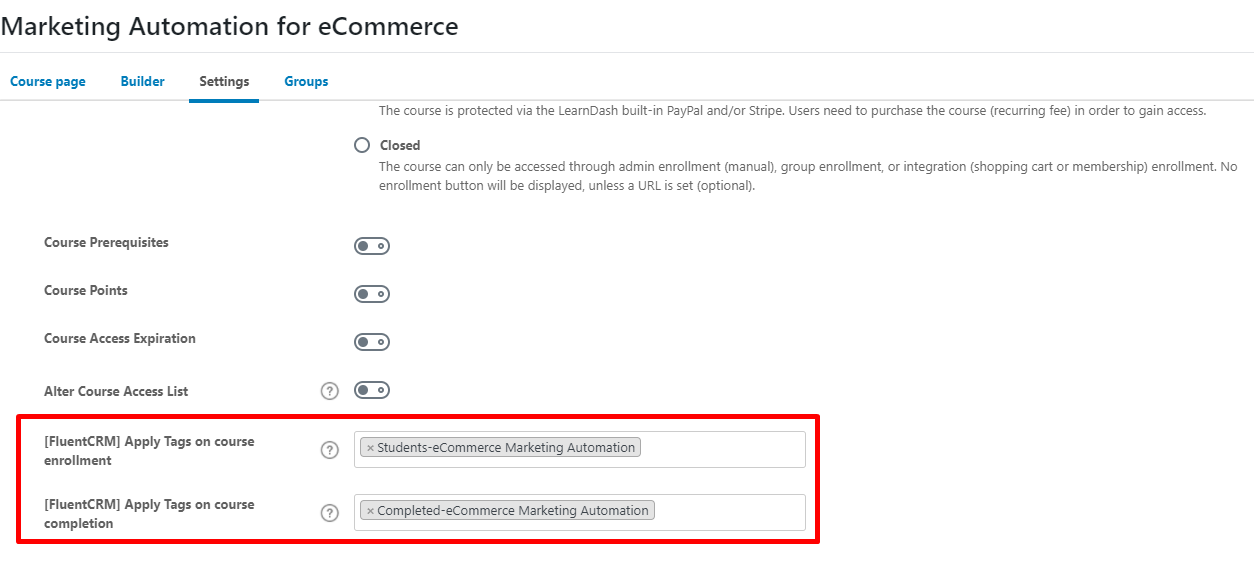Click help icon for tags on course enrollment
The image size is (1254, 562).
point(330,450)
